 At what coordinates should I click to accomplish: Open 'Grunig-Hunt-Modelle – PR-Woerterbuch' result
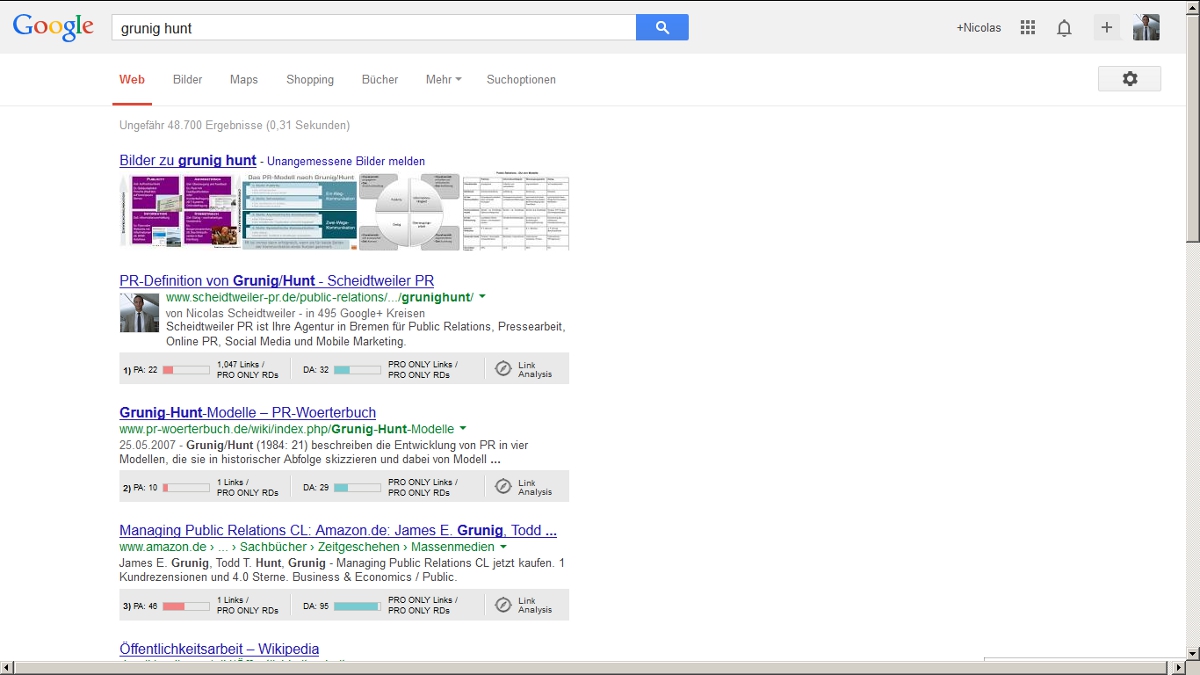(248, 413)
